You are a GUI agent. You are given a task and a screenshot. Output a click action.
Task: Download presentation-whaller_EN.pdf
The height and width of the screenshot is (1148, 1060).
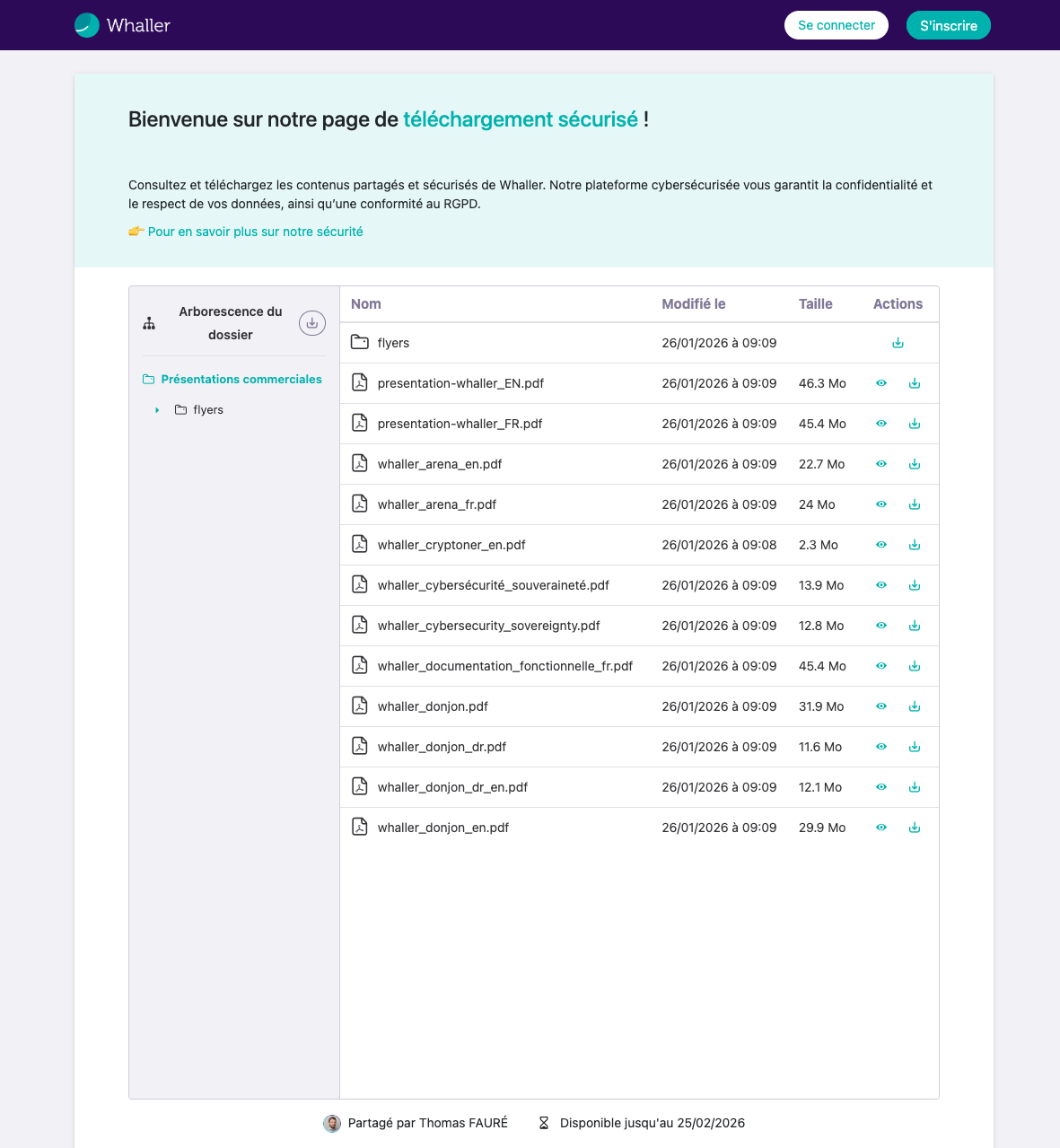tap(915, 383)
